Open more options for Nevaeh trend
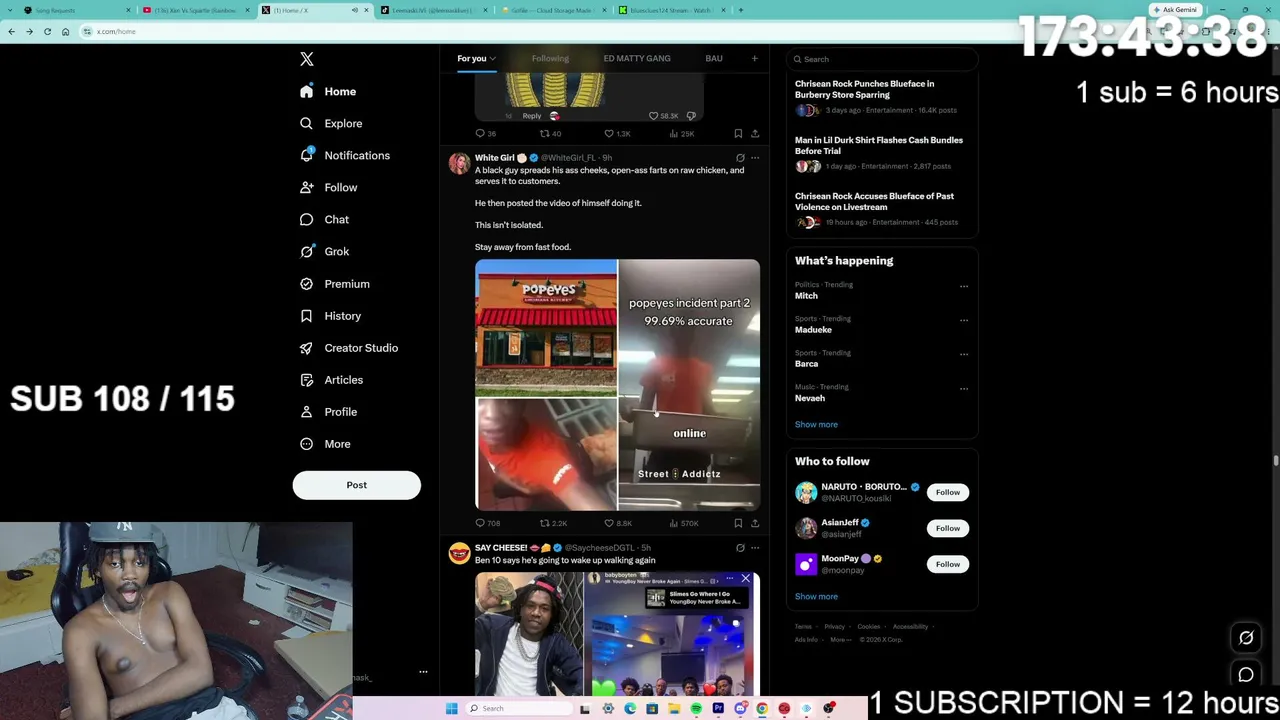Image resolution: width=1280 pixels, height=720 pixels. tap(964, 388)
